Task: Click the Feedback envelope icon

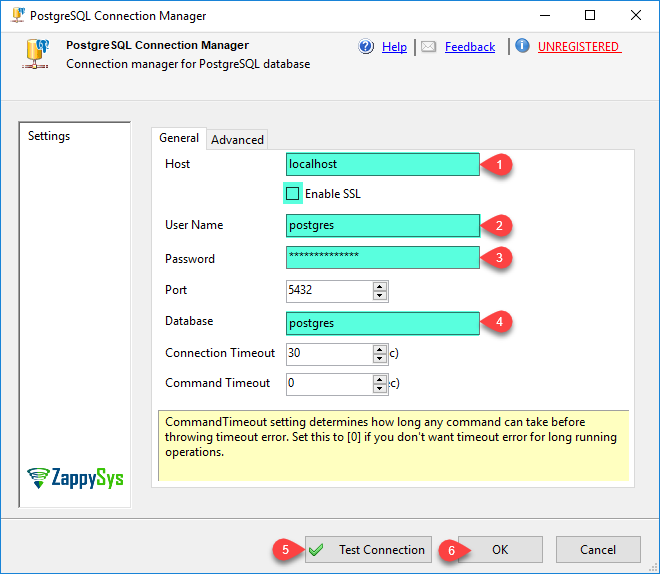Action: [x=428, y=46]
